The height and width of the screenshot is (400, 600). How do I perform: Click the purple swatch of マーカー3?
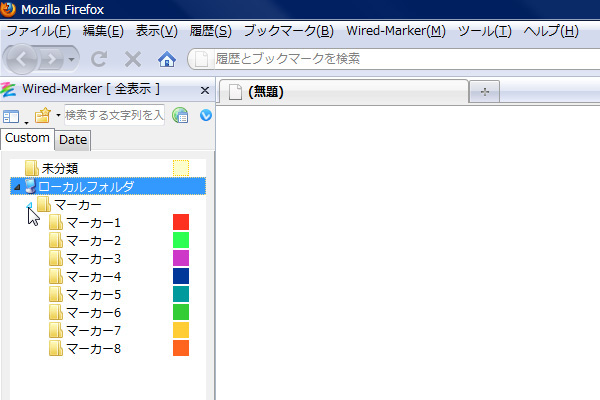(x=181, y=258)
